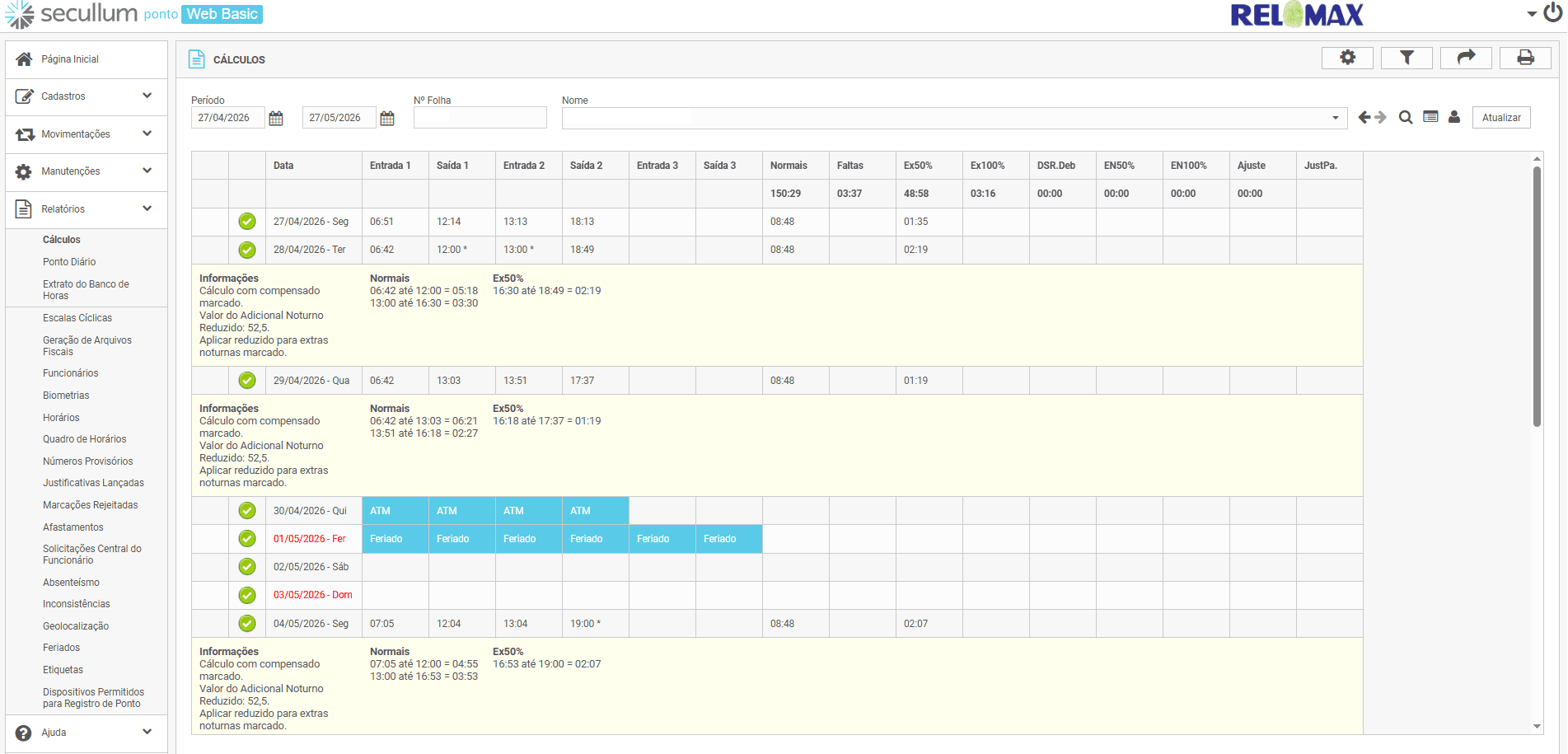The height and width of the screenshot is (754, 1568).
Task: Open the Nome dropdown arrow
Action: [1336, 119]
